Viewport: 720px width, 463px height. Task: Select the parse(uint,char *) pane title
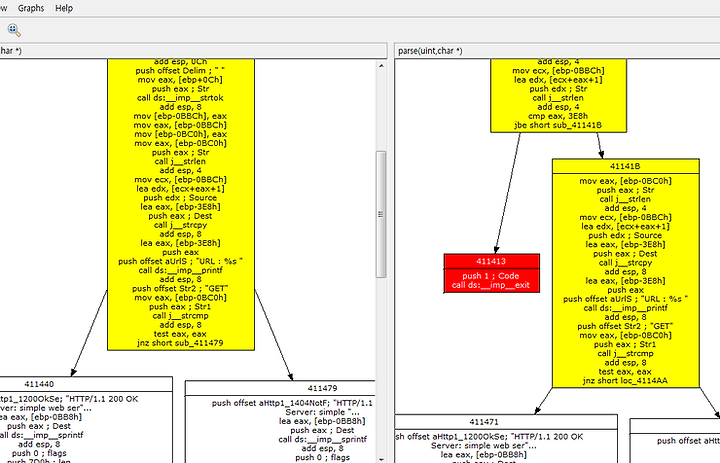click(x=430, y=51)
